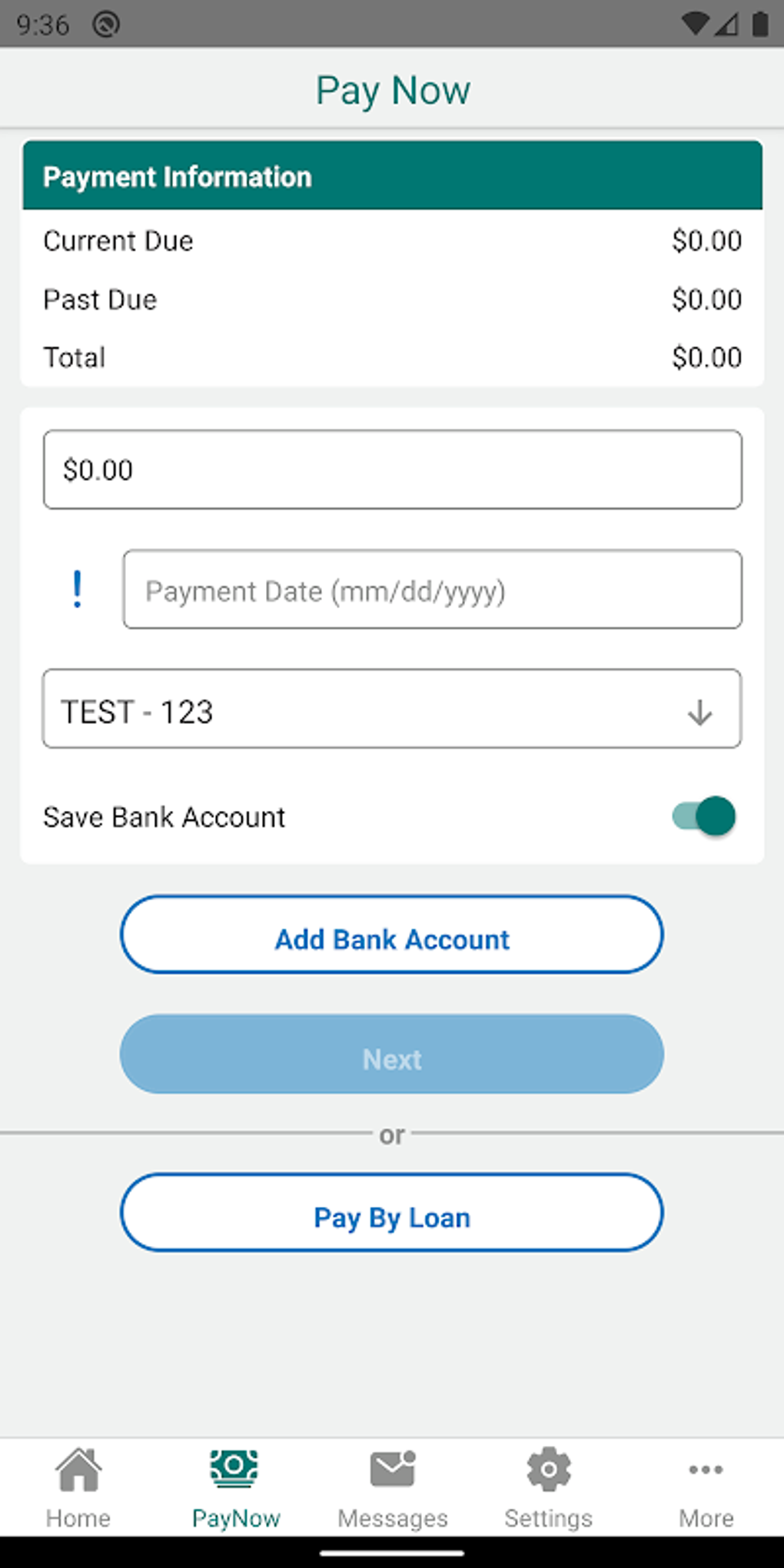Tap the Payment Information header
This screenshot has height=1568, width=784.
pyautogui.click(x=392, y=176)
